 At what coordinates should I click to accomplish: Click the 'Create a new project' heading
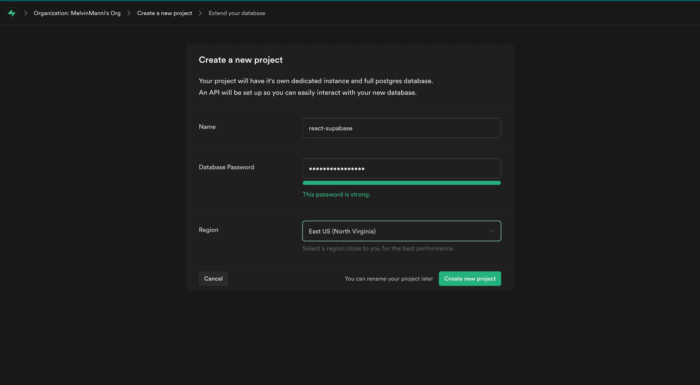(x=241, y=60)
